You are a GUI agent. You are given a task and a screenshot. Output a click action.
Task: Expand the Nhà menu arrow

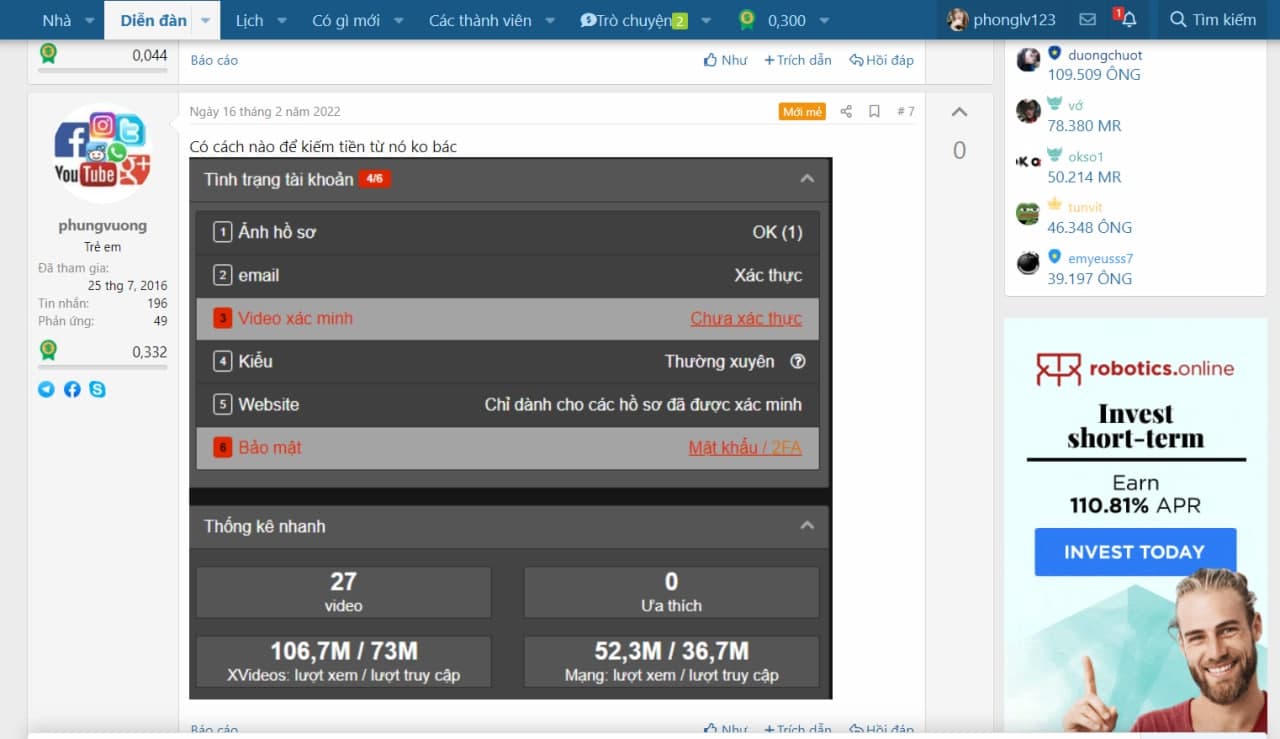89,20
